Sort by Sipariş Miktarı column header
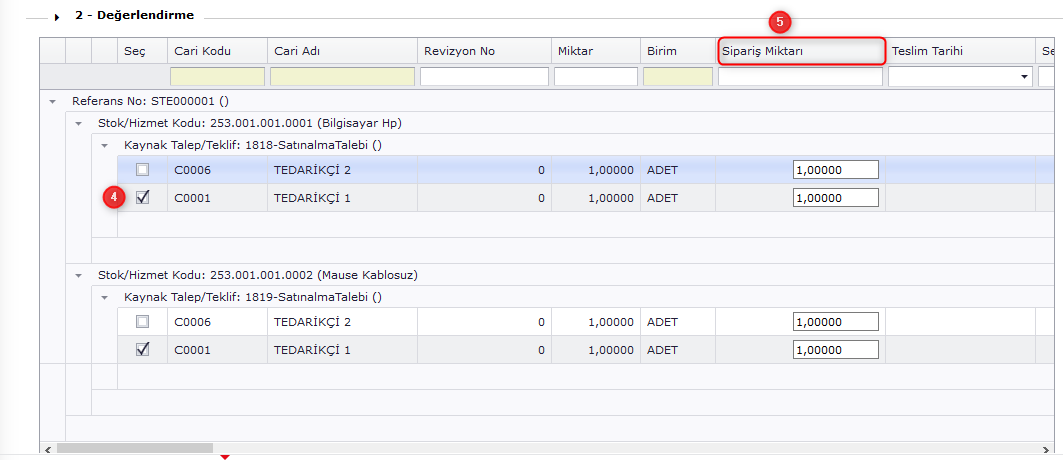The height and width of the screenshot is (460, 1063). pyautogui.click(x=800, y=51)
